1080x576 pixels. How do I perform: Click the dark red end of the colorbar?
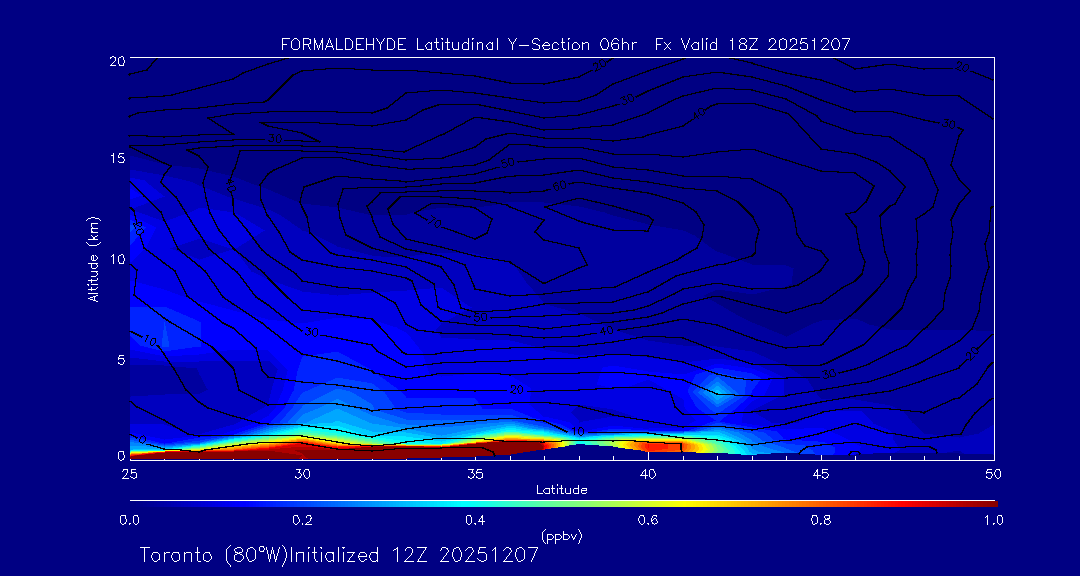click(985, 503)
